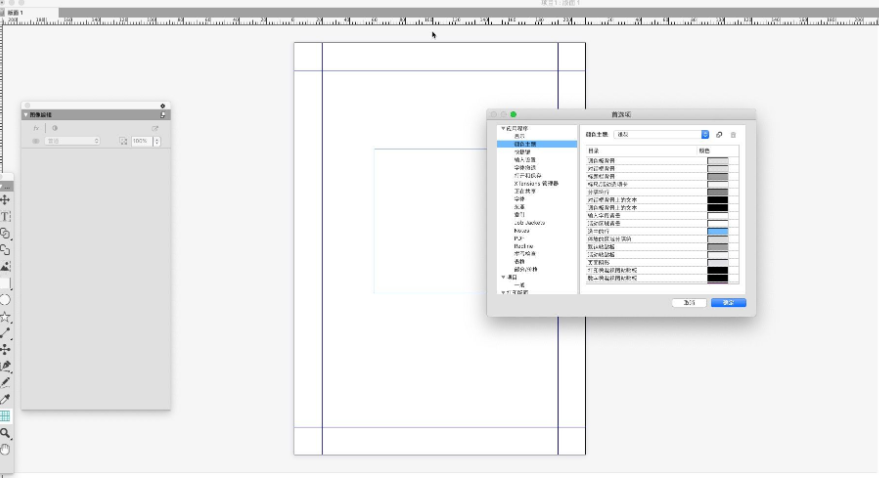Select the Text Unlinking tool
Screen dimensions: 879x478
point(6,249)
